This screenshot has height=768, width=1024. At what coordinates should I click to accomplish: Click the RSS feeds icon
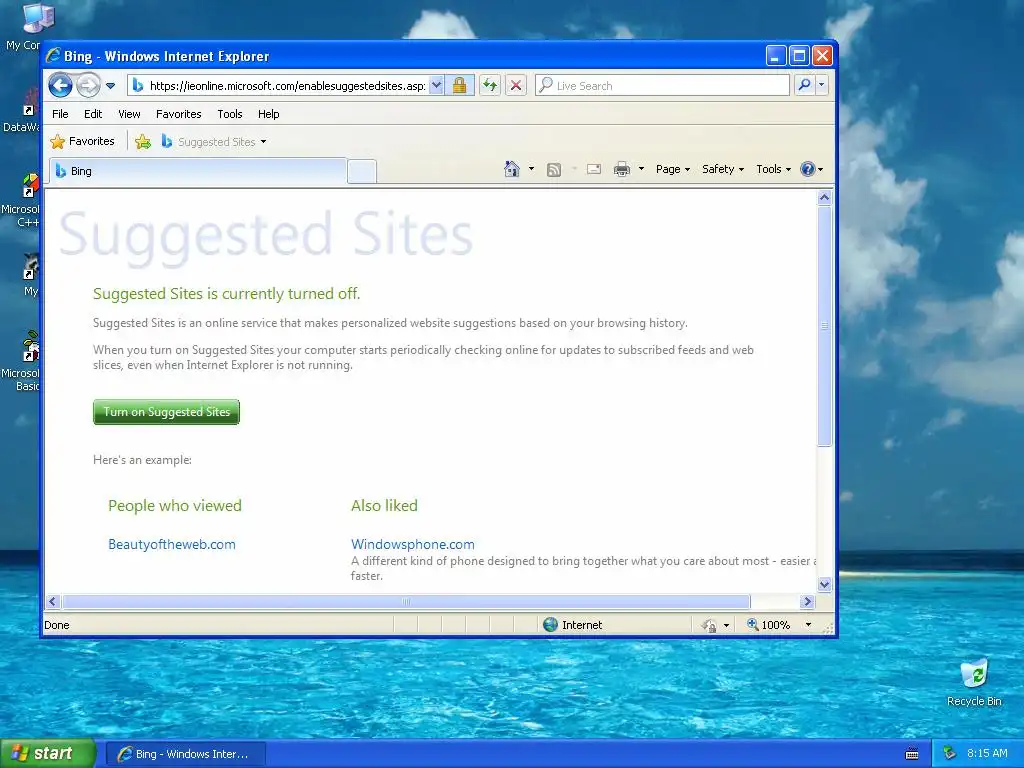tap(554, 170)
